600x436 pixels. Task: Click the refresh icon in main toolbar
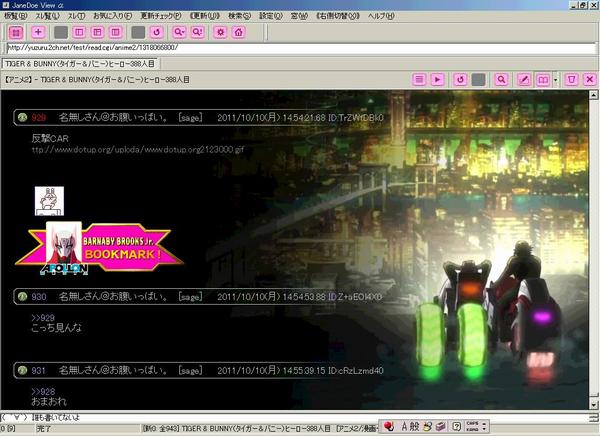(x=157, y=33)
